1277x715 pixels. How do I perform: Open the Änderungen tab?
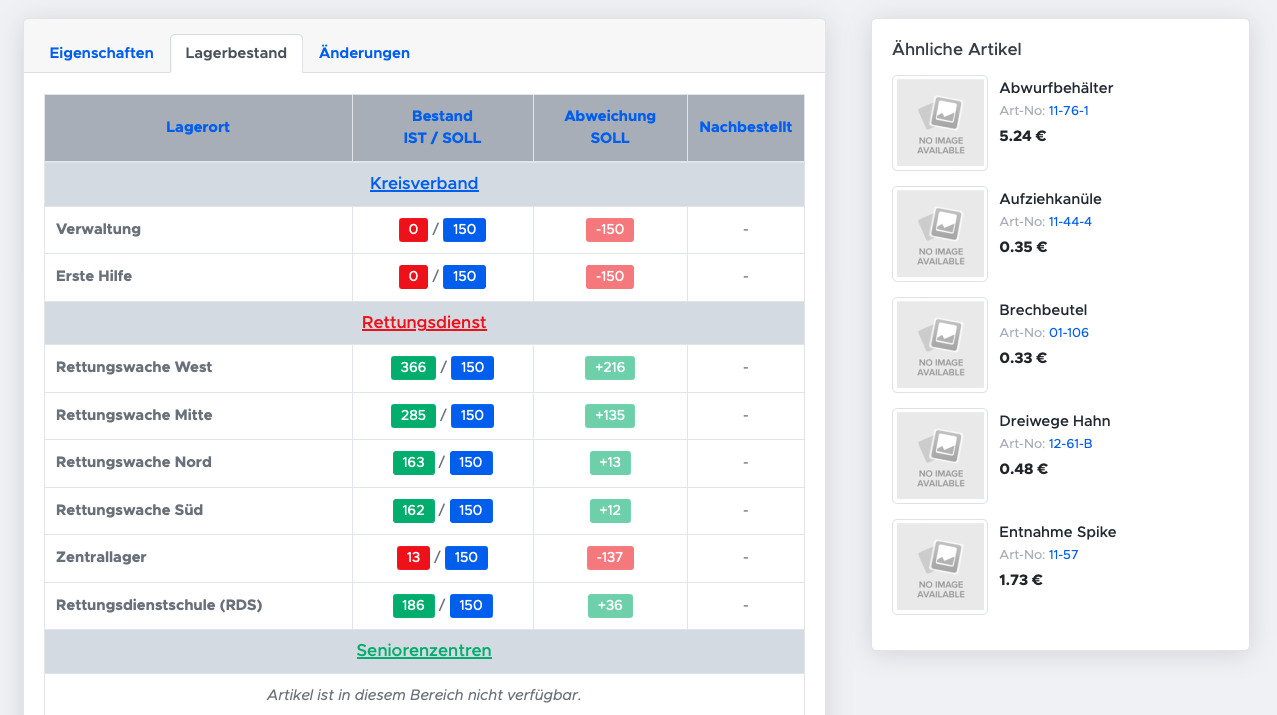(364, 53)
